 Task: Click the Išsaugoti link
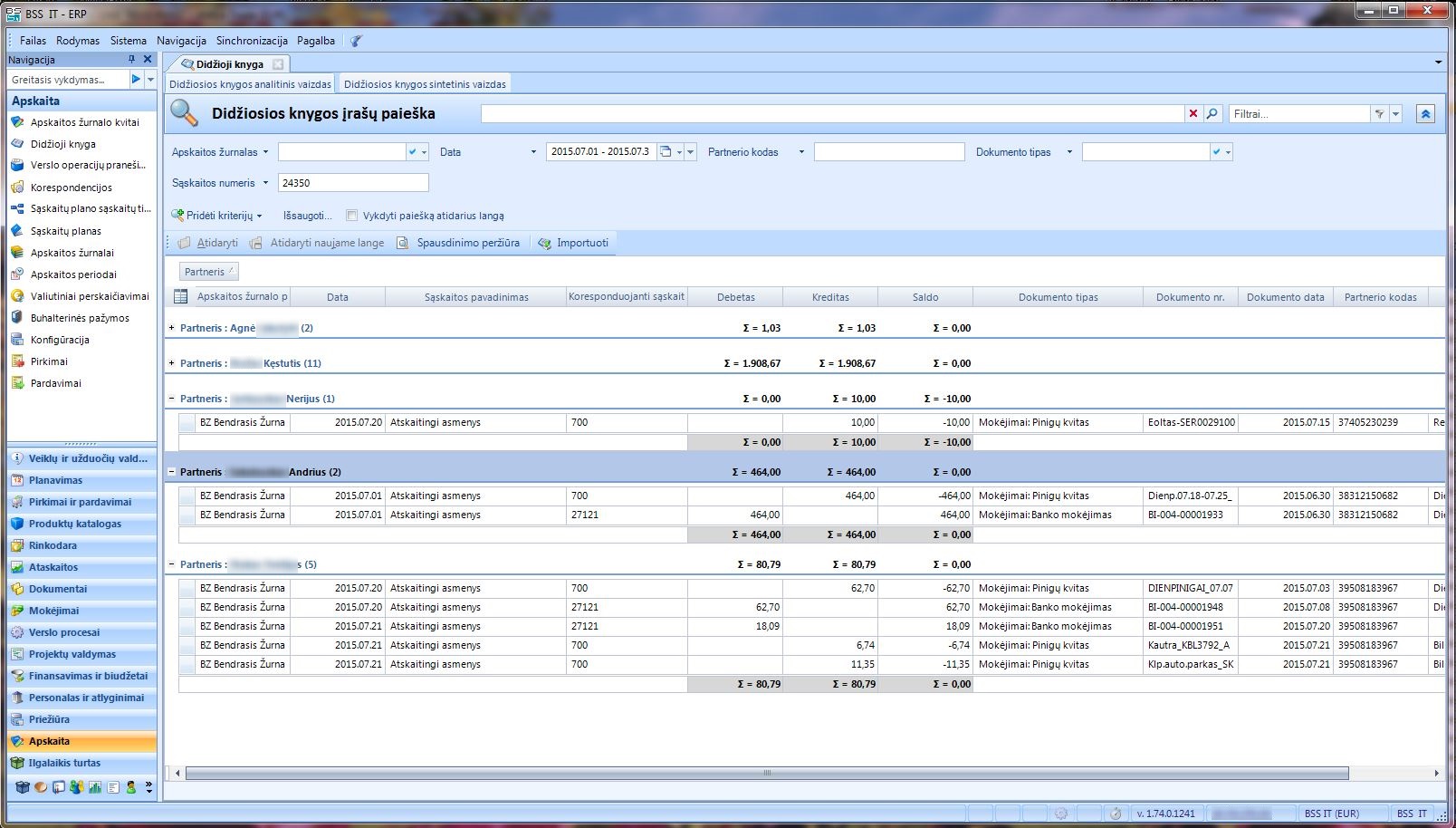coord(306,216)
